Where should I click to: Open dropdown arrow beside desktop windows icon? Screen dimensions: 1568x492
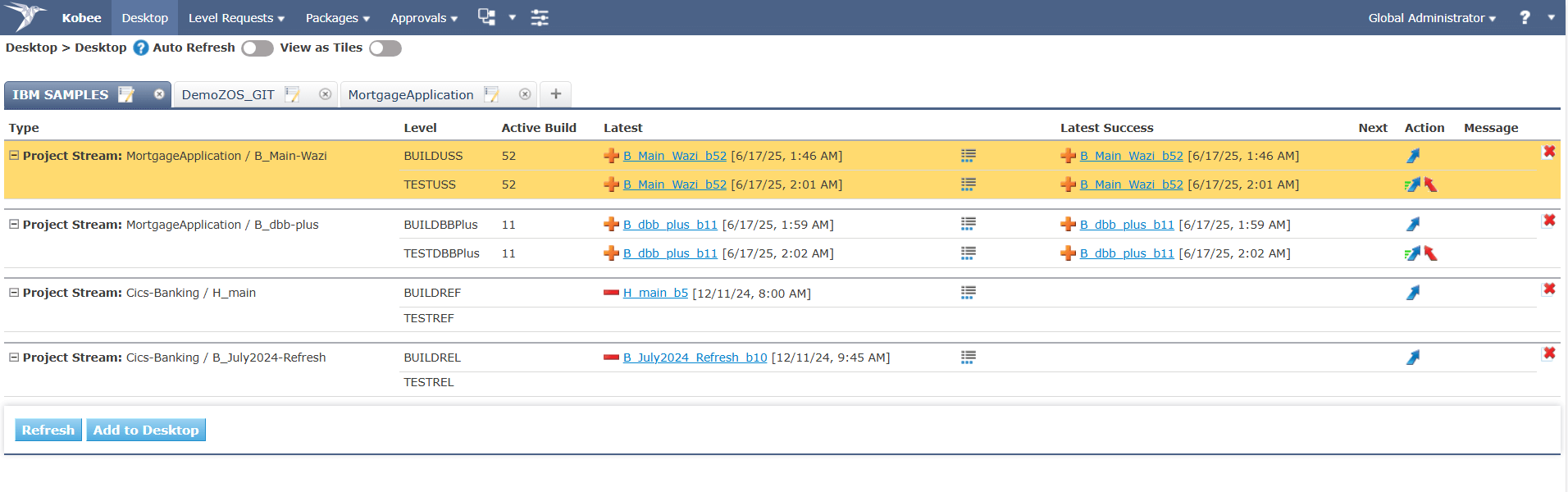tap(513, 17)
